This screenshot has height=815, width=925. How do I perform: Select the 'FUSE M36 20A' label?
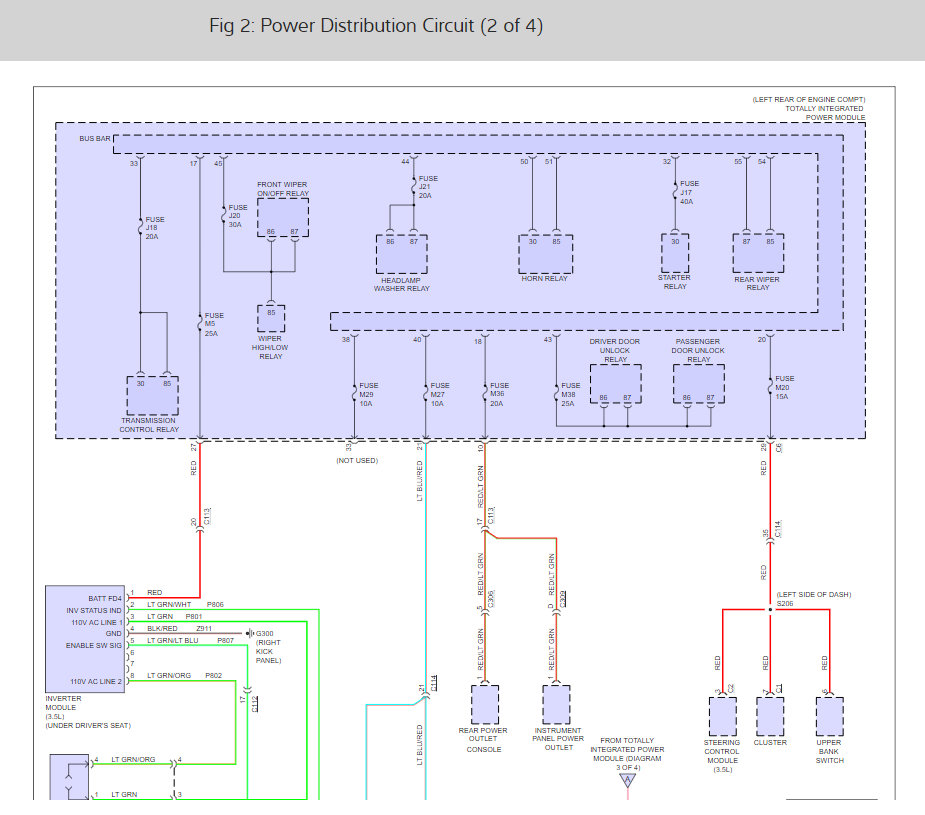pos(499,395)
